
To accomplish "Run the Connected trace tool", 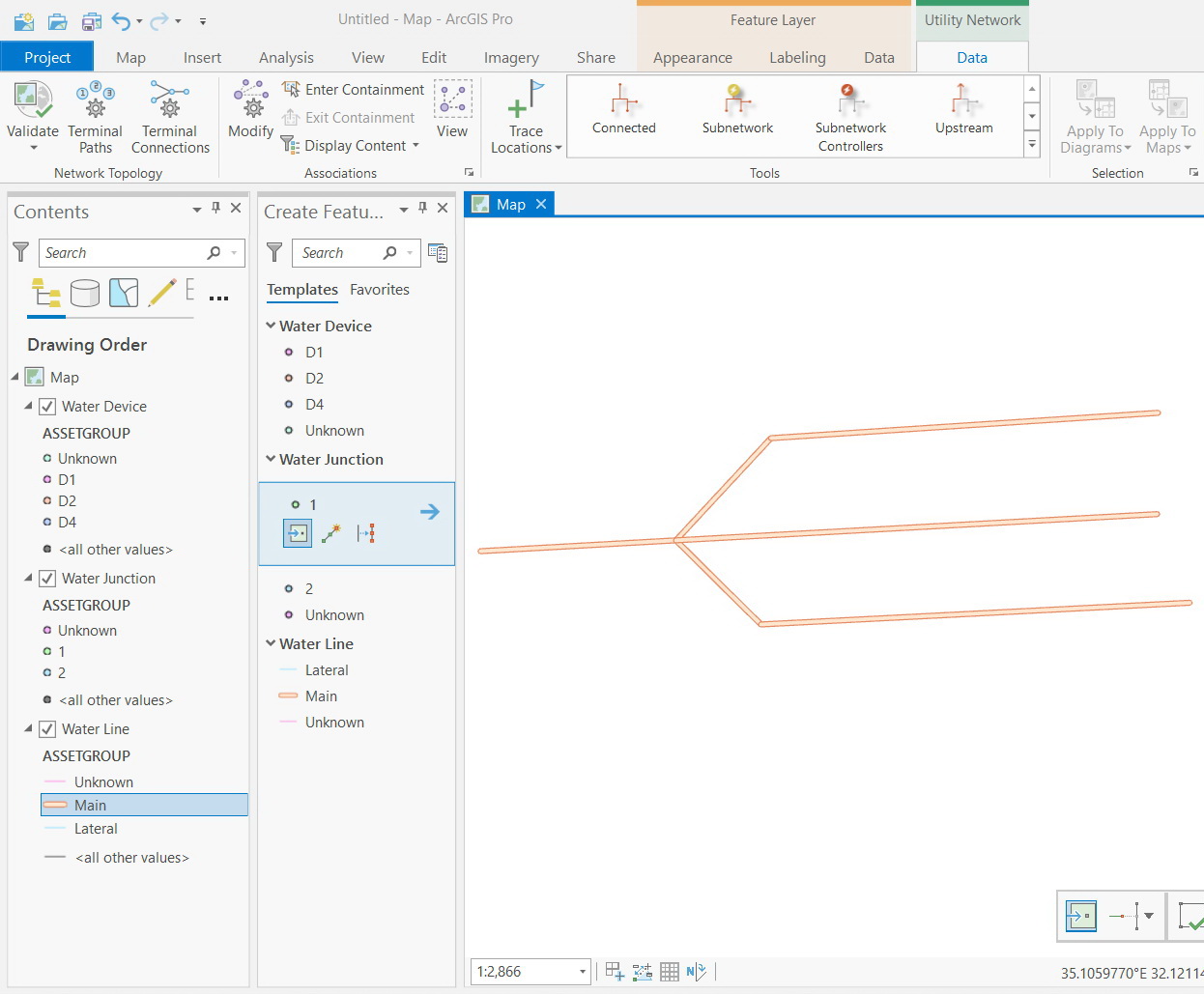I will click(624, 109).
